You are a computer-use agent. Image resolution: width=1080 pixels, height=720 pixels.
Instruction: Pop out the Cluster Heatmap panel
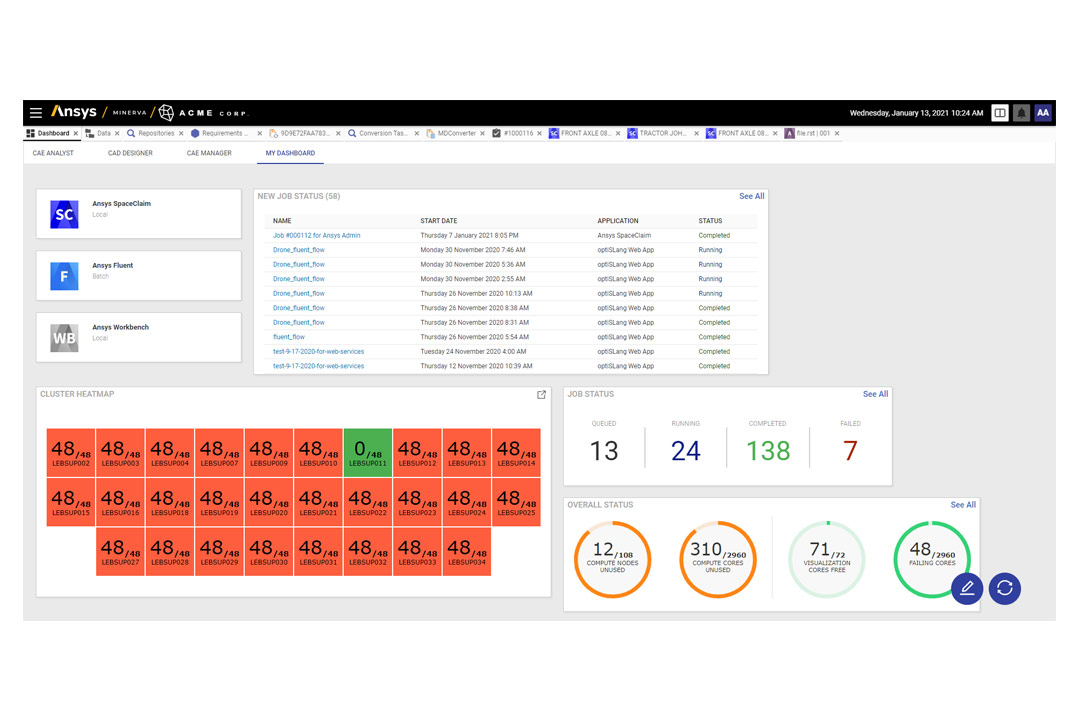[x=541, y=395]
